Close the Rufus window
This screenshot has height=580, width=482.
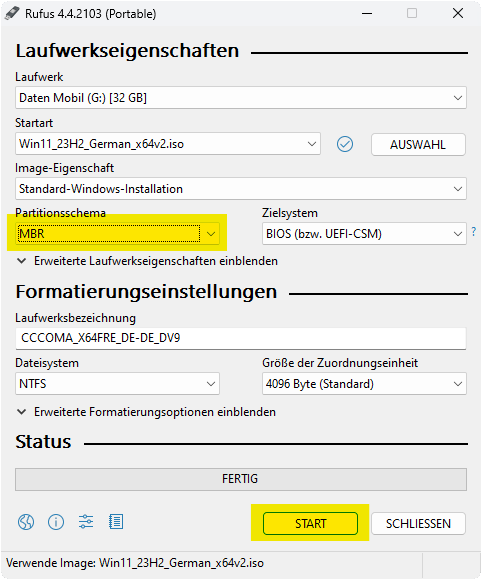[458, 14]
